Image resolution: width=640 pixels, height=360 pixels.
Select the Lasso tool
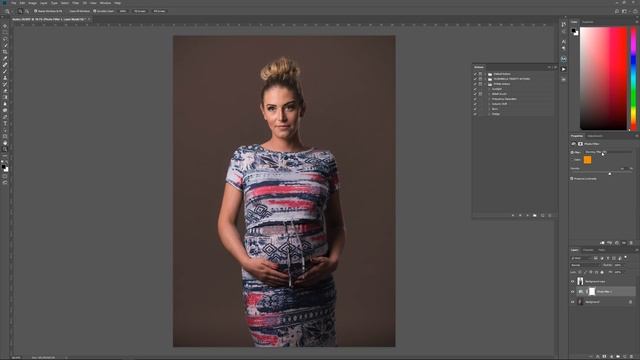pyautogui.click(x=5, y=39)
